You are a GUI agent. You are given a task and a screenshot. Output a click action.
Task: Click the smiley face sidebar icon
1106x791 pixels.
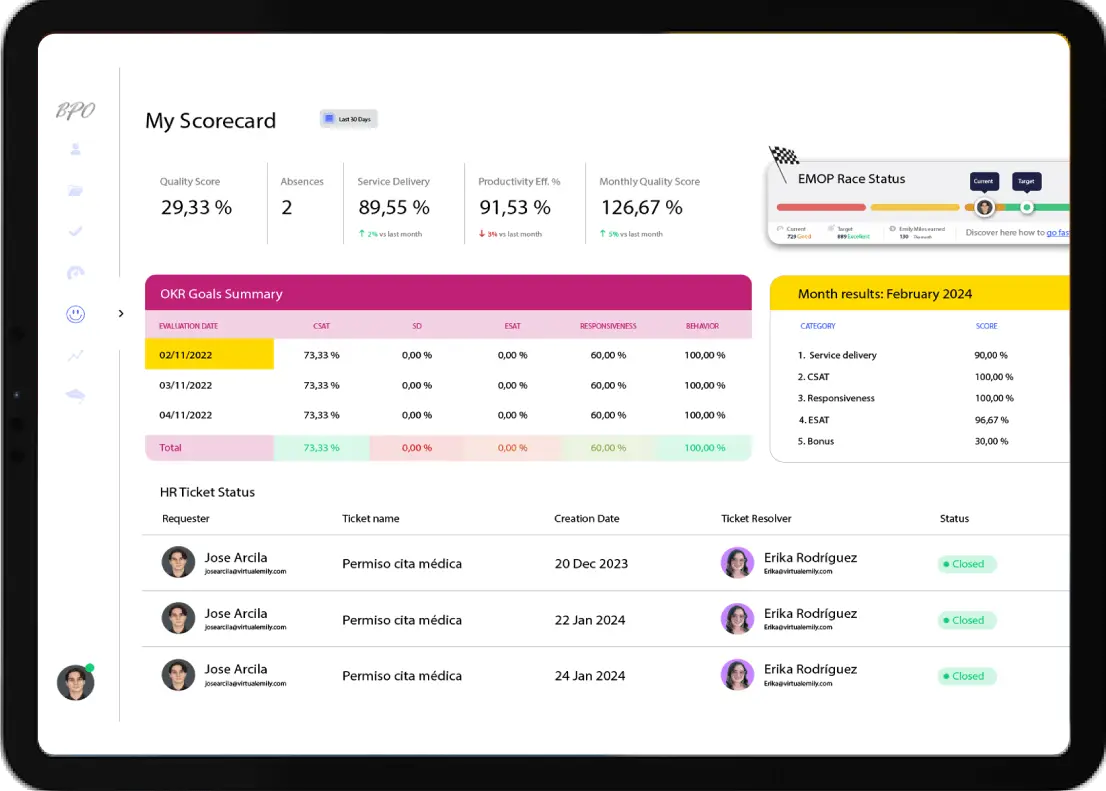(75, 314)
